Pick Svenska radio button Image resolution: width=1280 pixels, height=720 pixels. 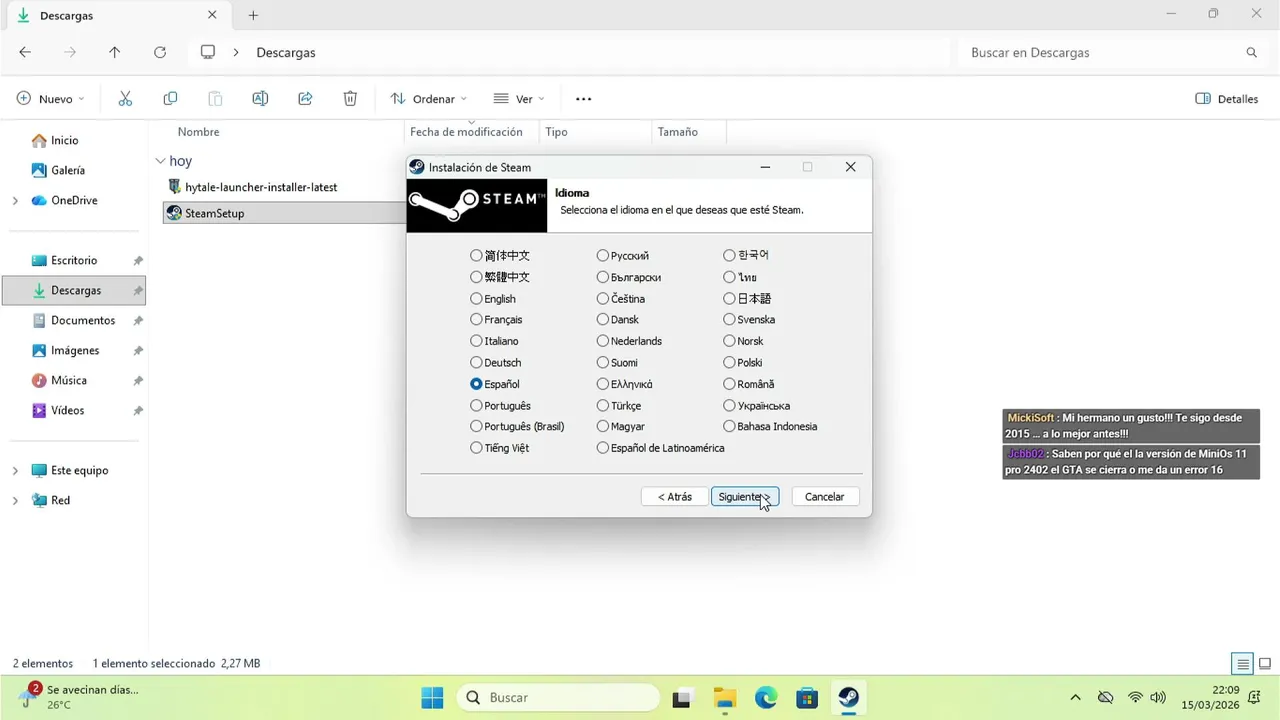(729, 320)
